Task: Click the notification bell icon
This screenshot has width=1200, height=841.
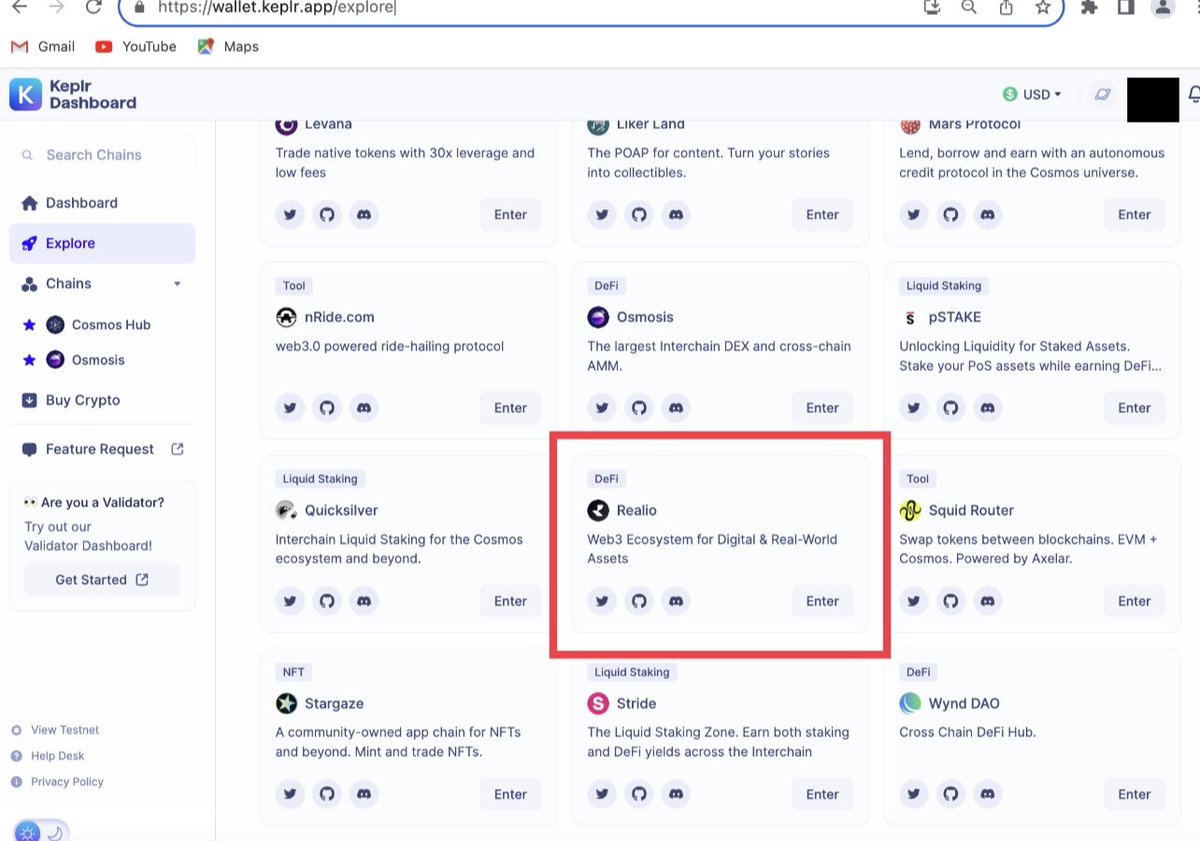Action: pos(1194,94)
